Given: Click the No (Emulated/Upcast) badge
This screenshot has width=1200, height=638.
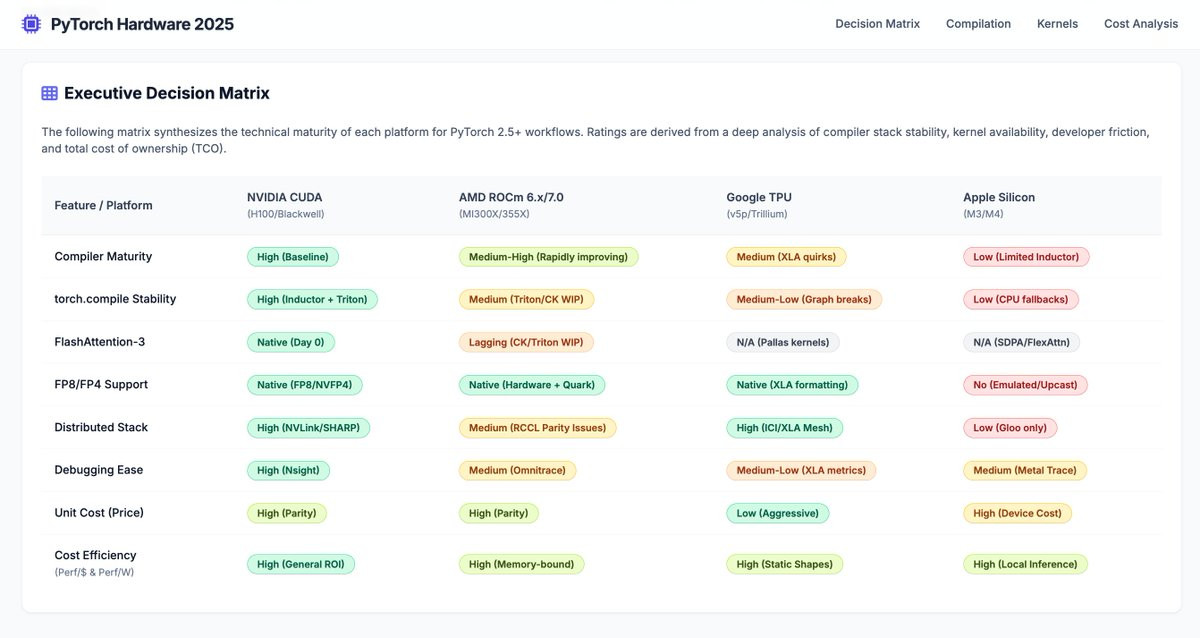Looking at the screenshot, I should pyautogui.click(x=1026, y=385).
